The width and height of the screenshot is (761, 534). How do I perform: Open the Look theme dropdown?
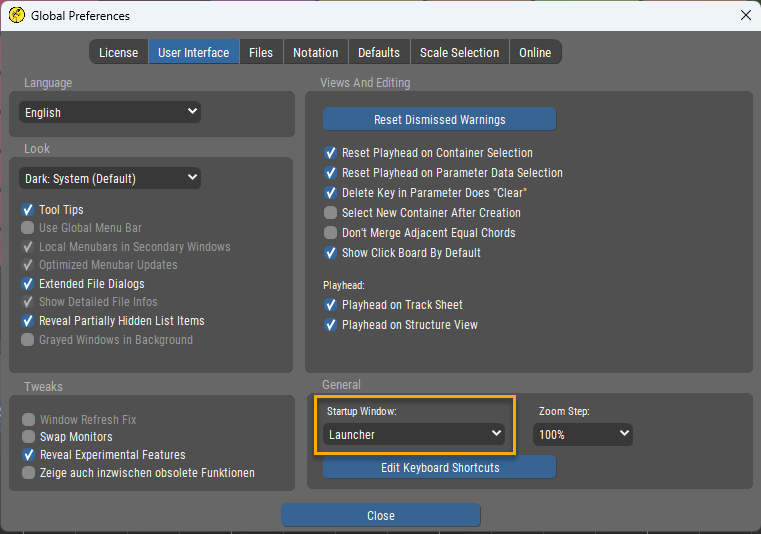coord(110,178)
